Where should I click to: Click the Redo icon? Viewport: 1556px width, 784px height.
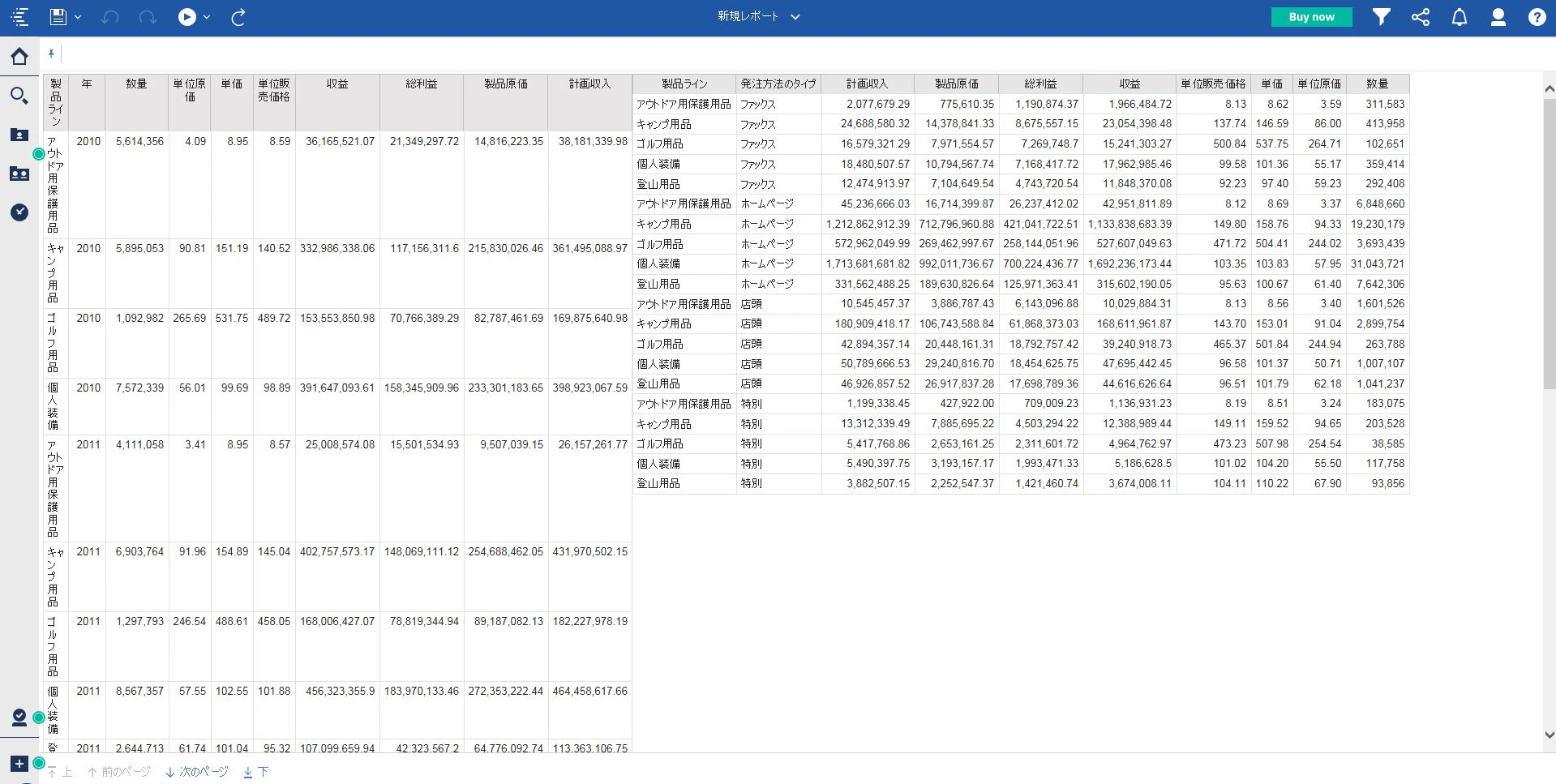pos(148,17)
